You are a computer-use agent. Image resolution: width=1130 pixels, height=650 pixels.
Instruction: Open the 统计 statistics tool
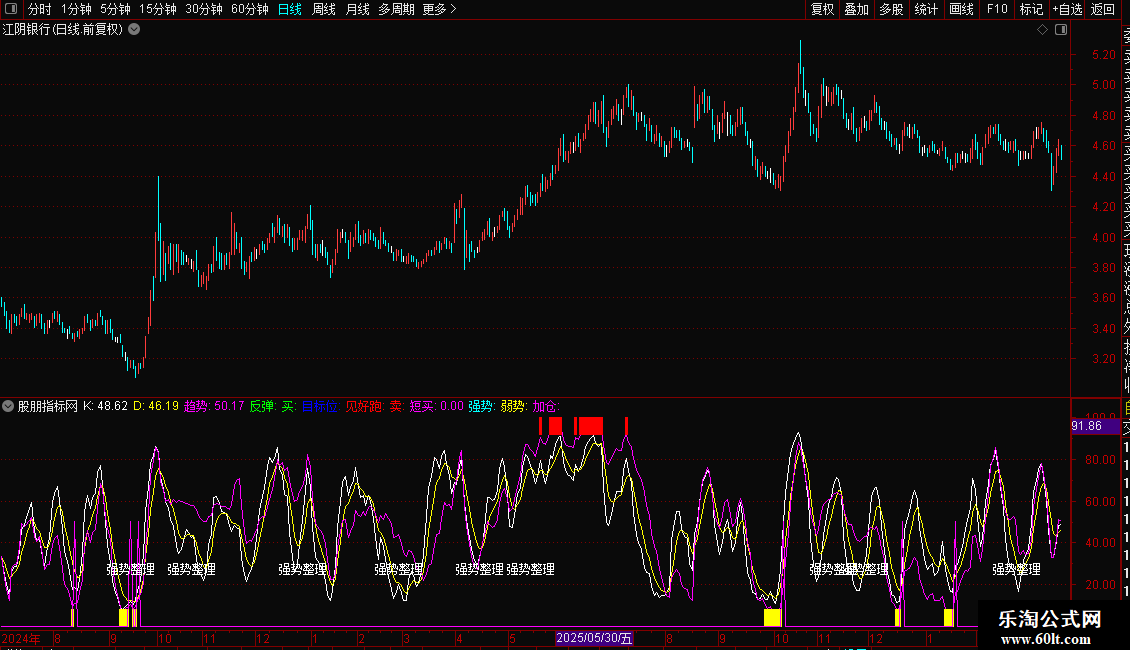(x=926, y=9)
